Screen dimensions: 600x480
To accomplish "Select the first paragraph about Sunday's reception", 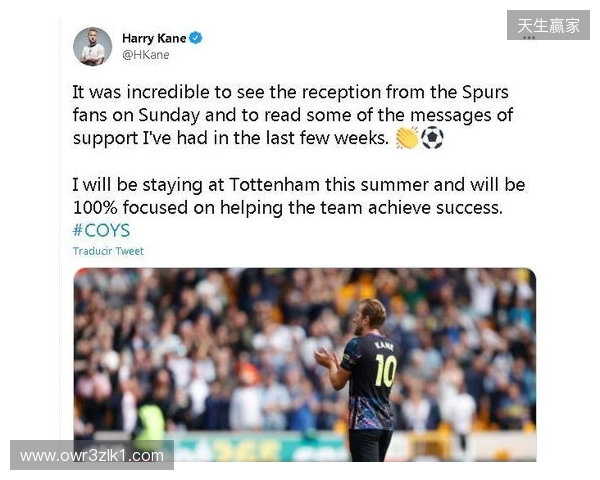I will tap(293, 115).
